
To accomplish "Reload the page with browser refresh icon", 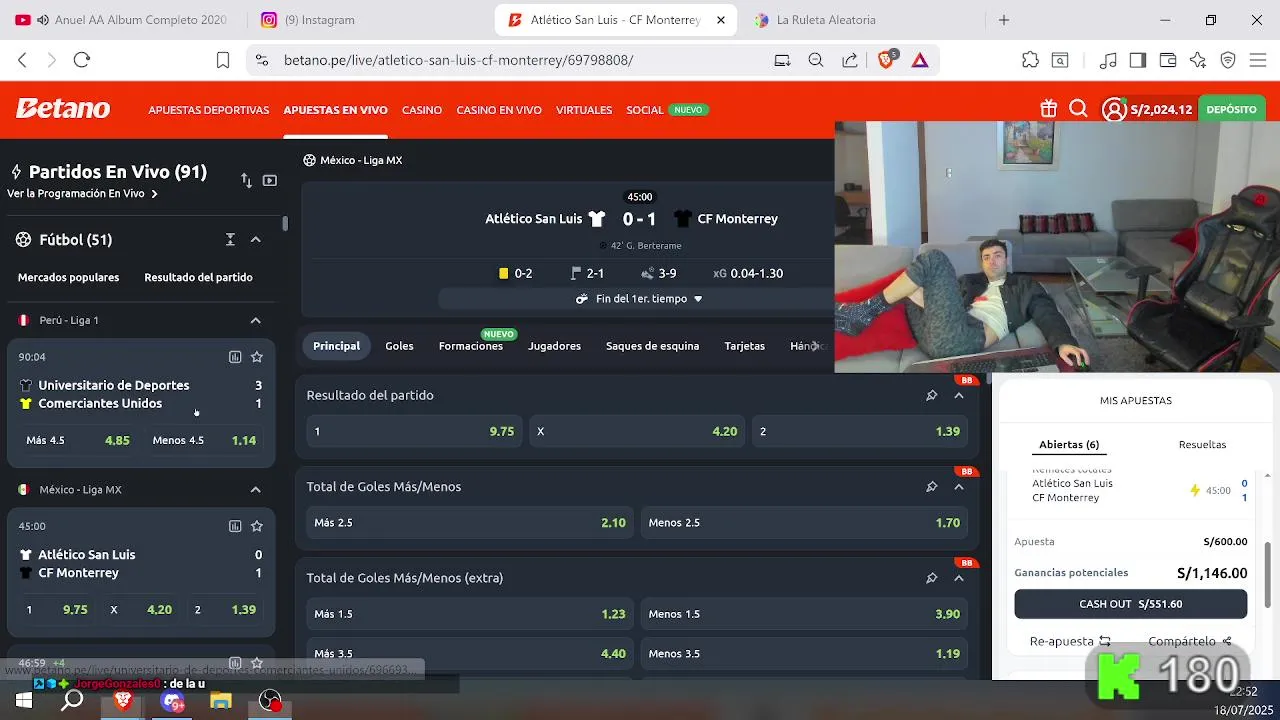I will point(82,60).
